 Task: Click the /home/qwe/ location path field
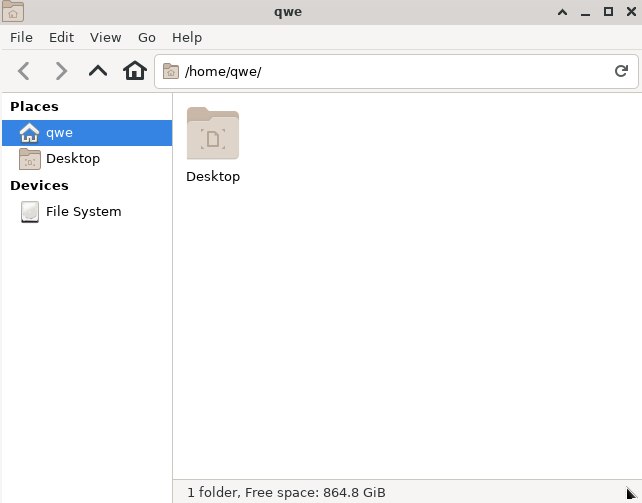(x=396, y=72)
